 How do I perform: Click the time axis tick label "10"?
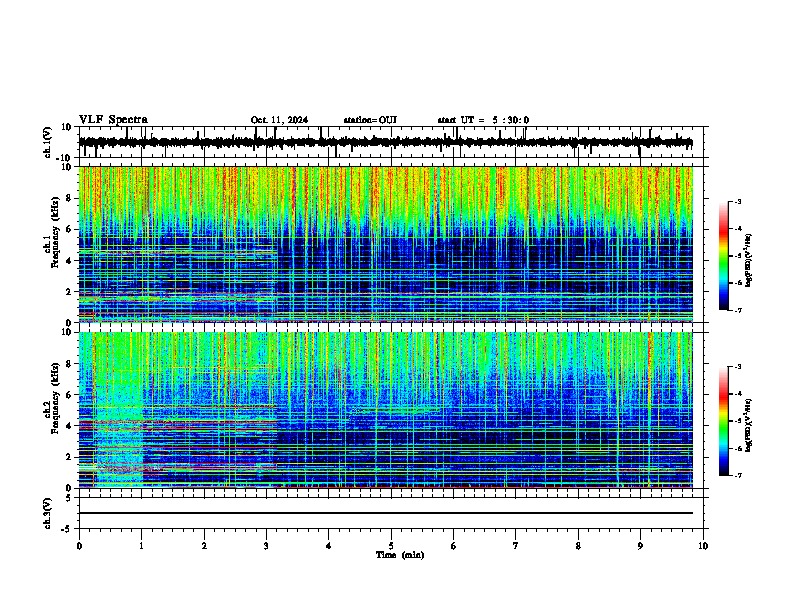click(x=703, y=546)
